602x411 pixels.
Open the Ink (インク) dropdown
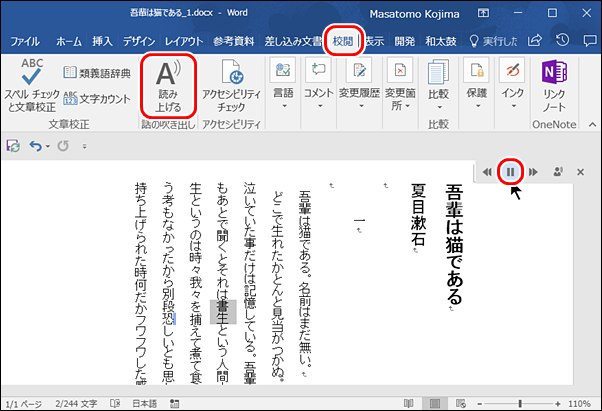pyautogui.click(x=512, y=83)
